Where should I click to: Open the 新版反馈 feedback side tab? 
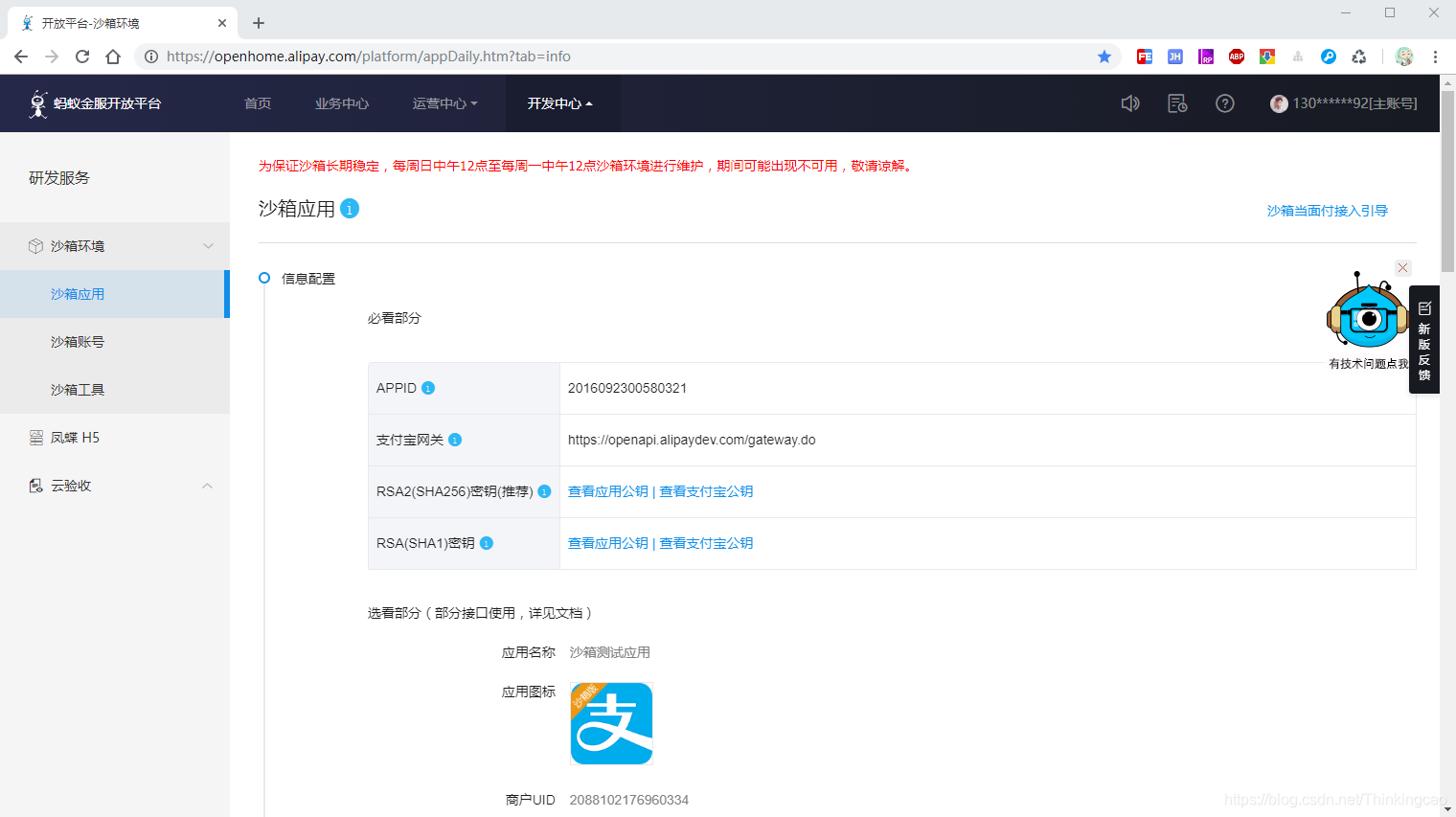1424,340
